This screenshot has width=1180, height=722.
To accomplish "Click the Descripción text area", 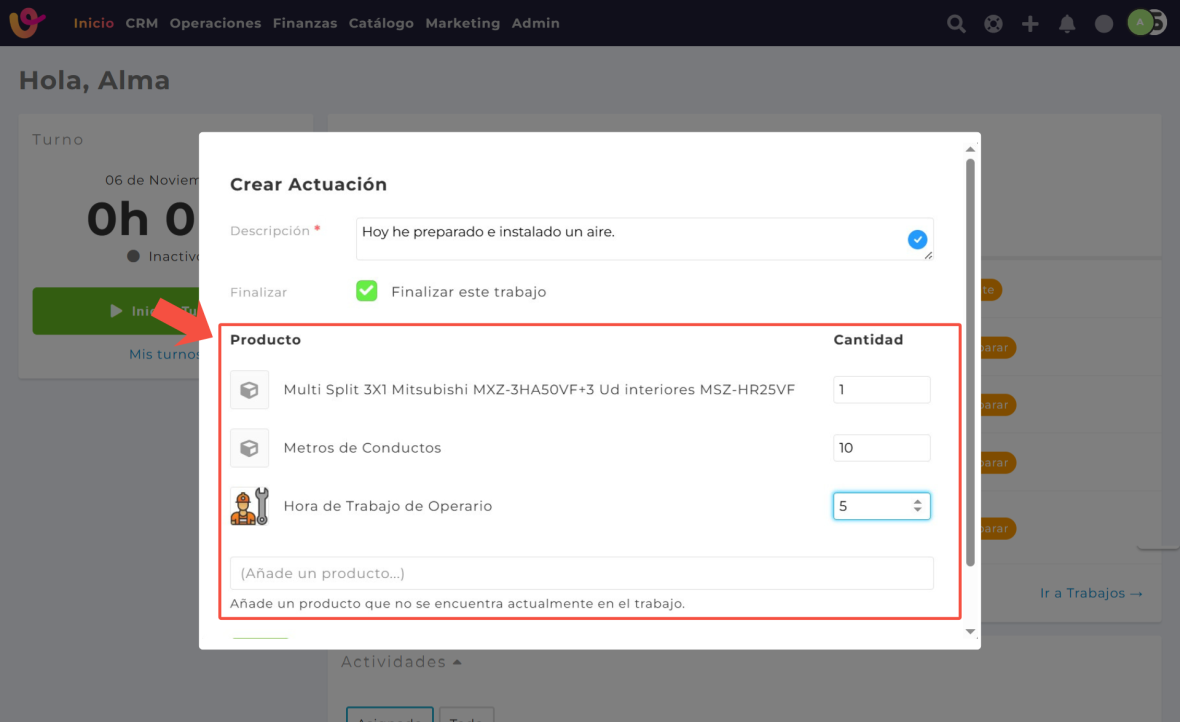I will pos(630,239).
